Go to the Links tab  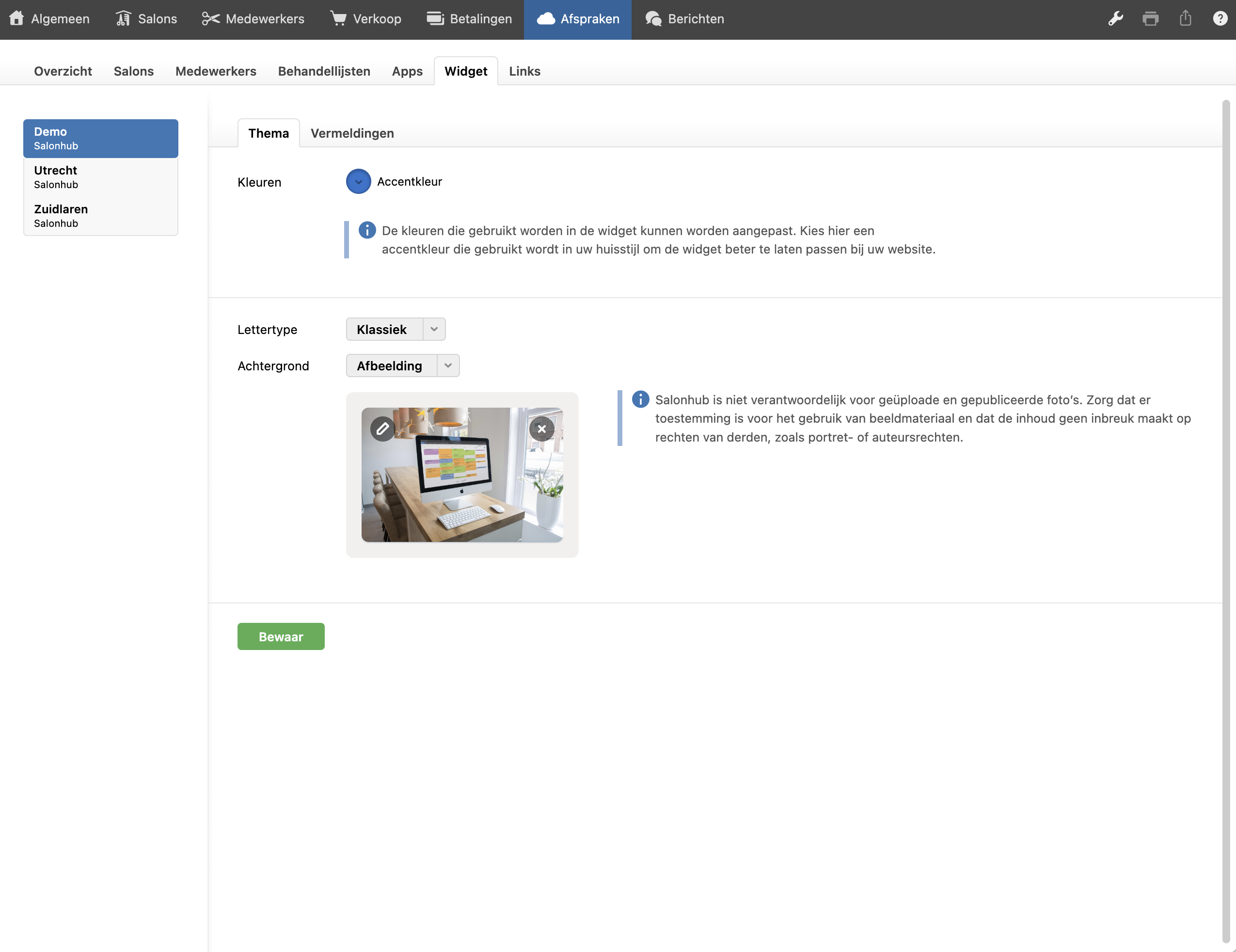[524, 71]
